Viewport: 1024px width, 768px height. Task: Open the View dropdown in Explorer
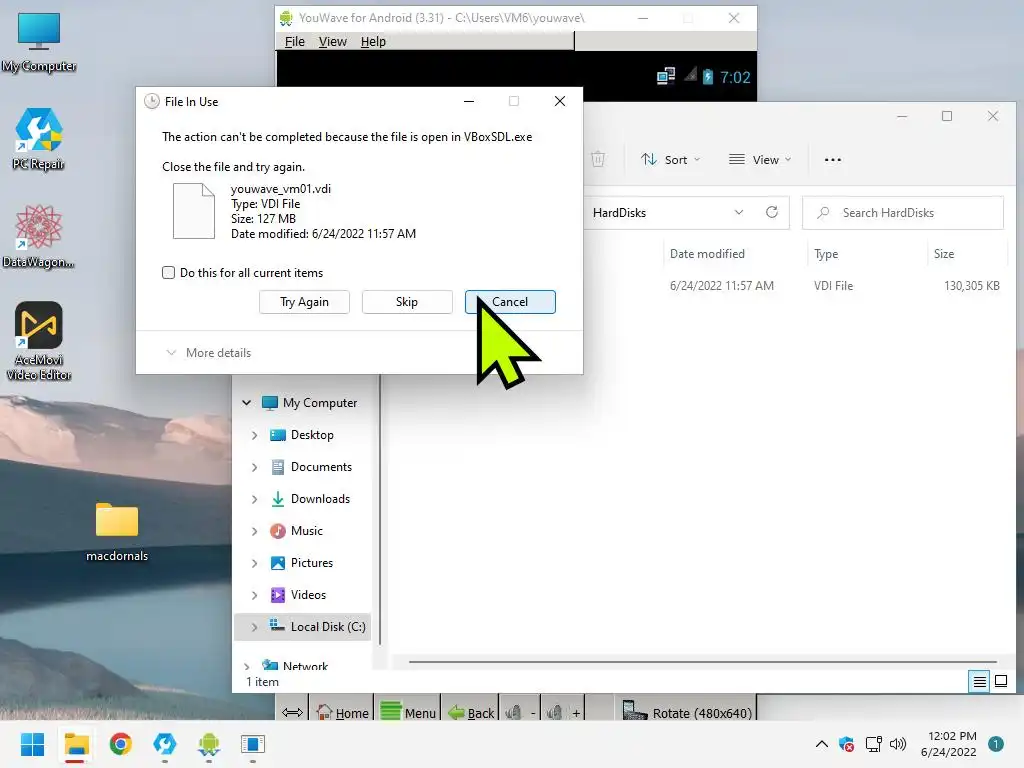click(x=760, y=159)
